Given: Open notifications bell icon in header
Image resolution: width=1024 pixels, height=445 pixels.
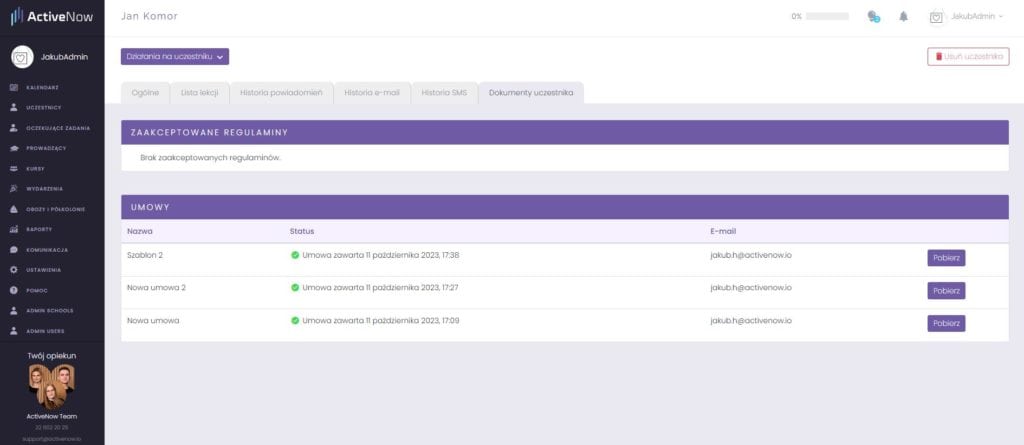Looking at the screenshot, I should coord(904,17).
